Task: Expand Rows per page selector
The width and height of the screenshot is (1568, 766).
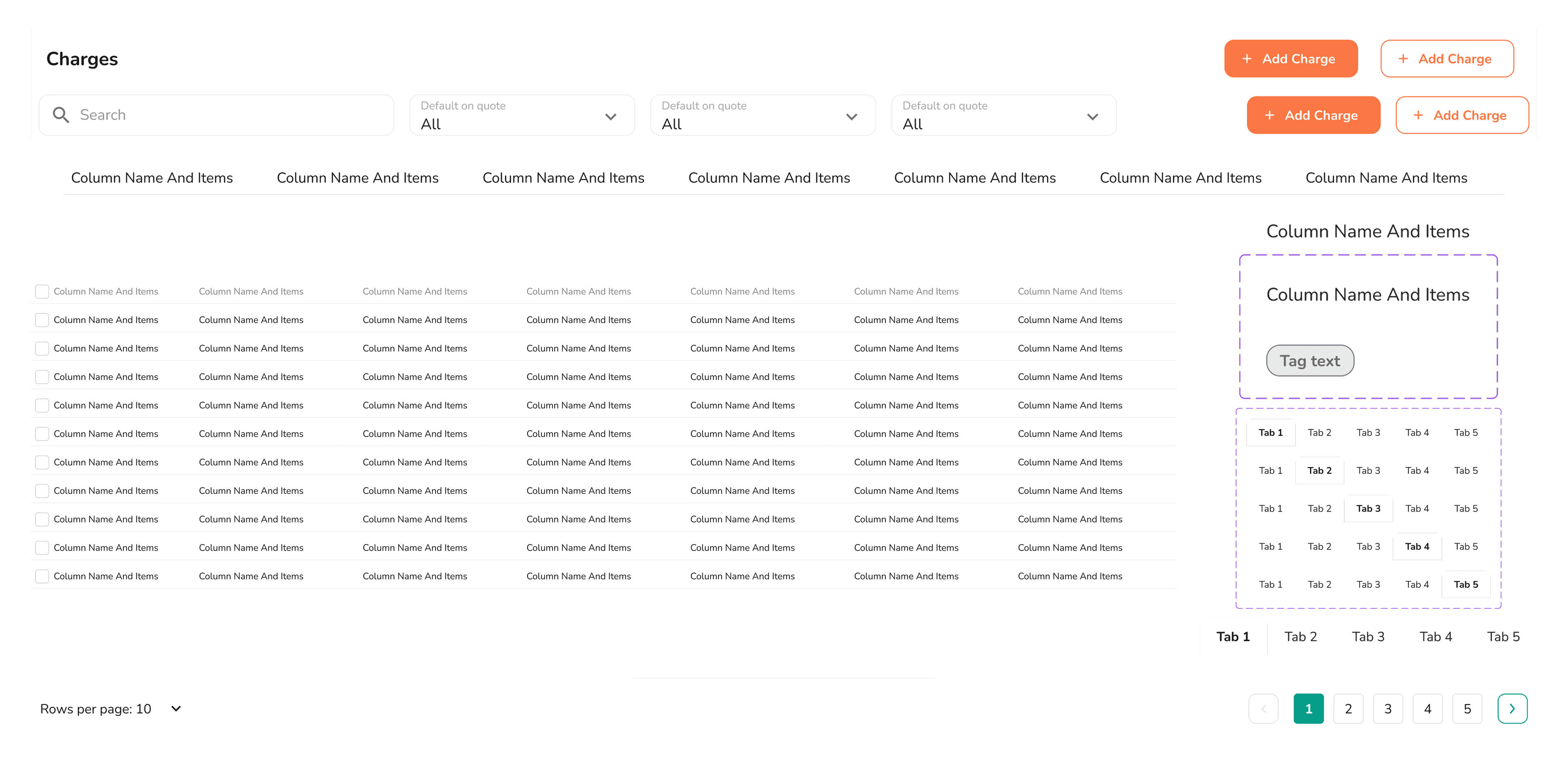Action: (x=175, y=709)
